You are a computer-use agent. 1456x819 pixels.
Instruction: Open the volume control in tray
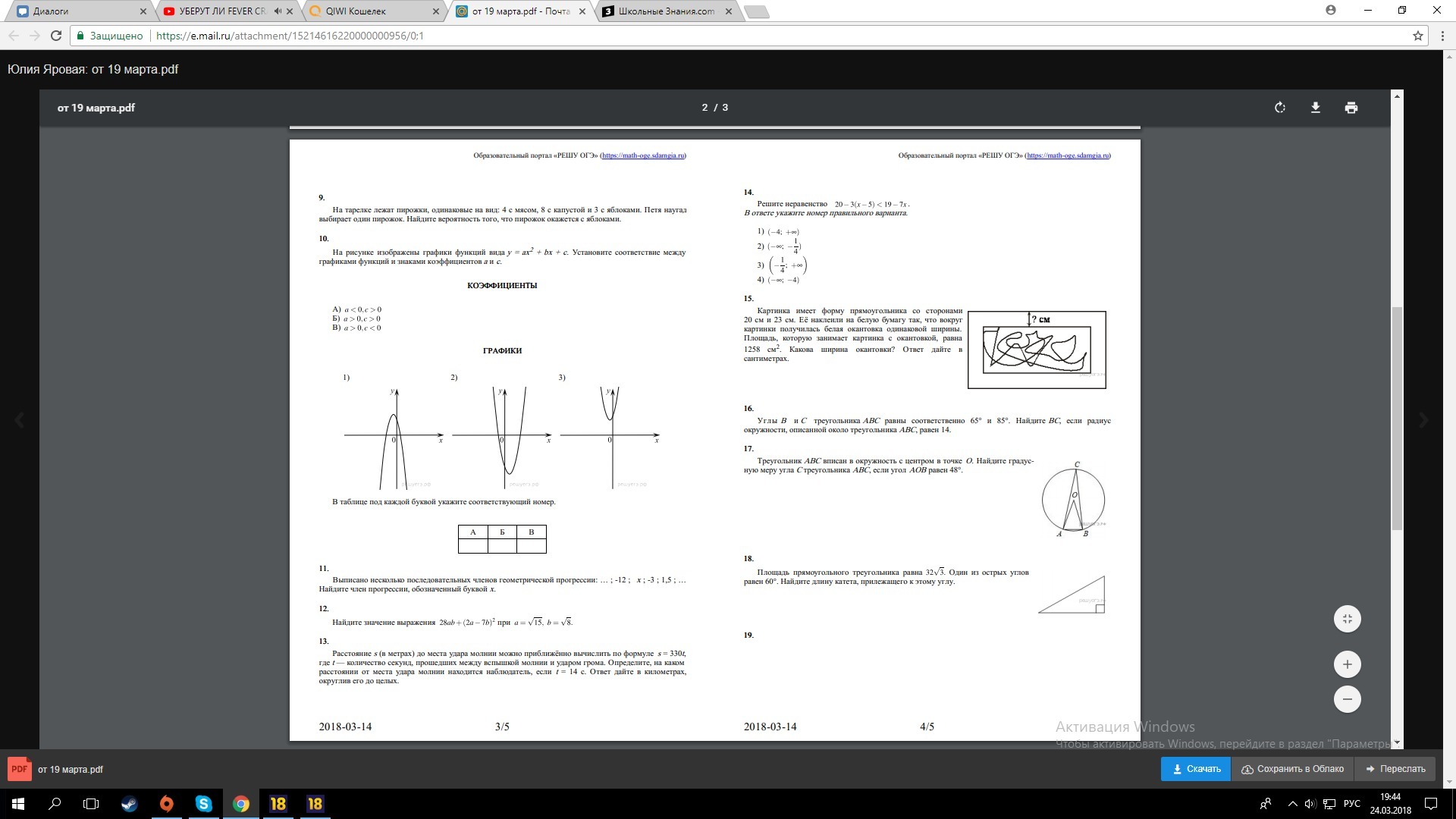[x=1310, y=804]
